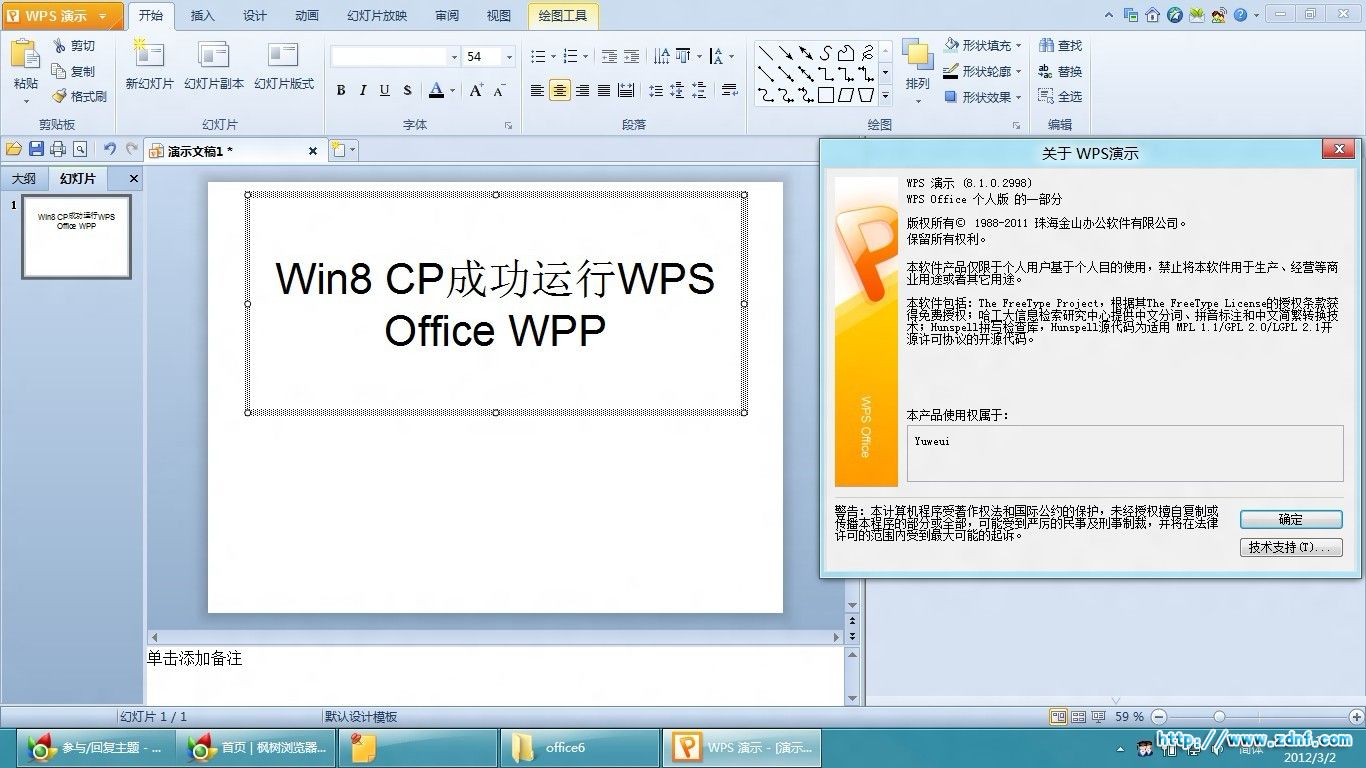Click 技术支持(T)... in About dialog
This screenshot has height=768, width=1366.
pyautogui.click(x=1291, y=548)
